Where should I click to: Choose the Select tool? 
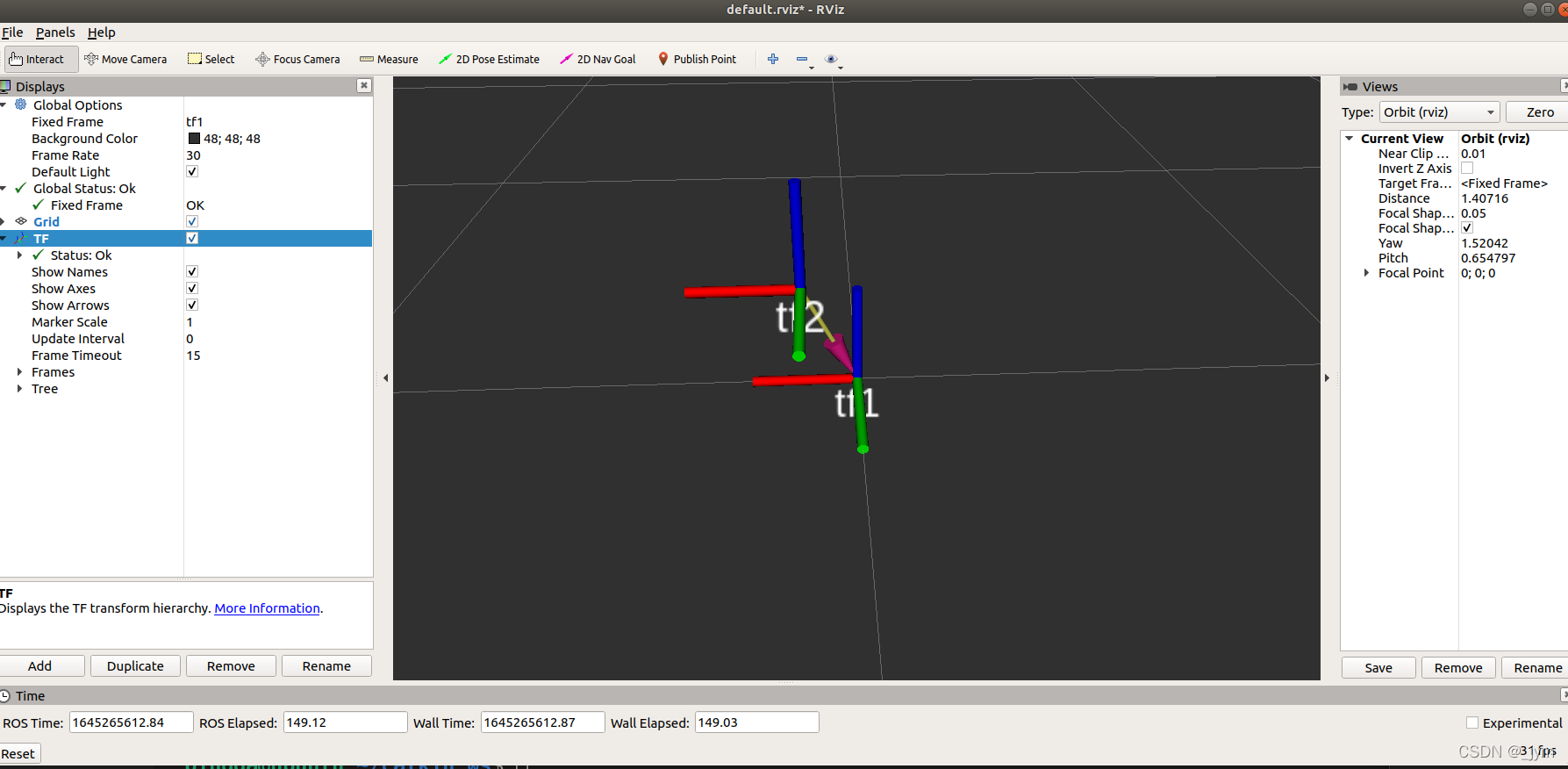click(x=211, y=59)
